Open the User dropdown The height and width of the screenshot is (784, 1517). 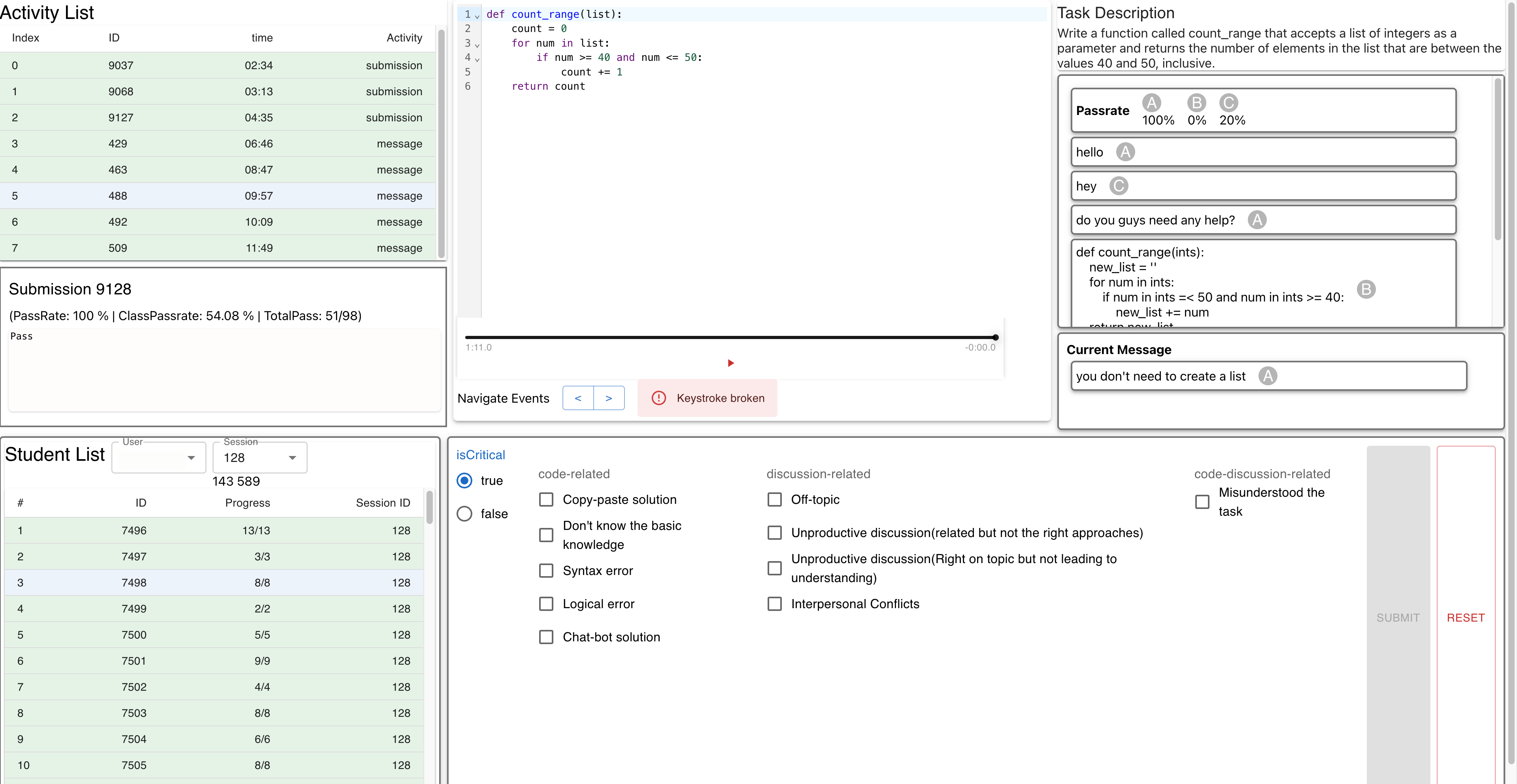pyautogui.click(x=158, y=457)
